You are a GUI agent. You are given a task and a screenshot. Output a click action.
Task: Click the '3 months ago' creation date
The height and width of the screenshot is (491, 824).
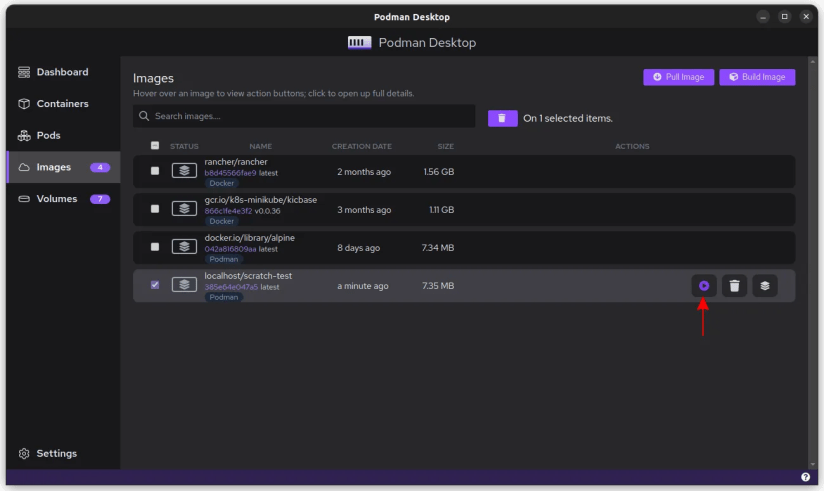pos(364,210)
